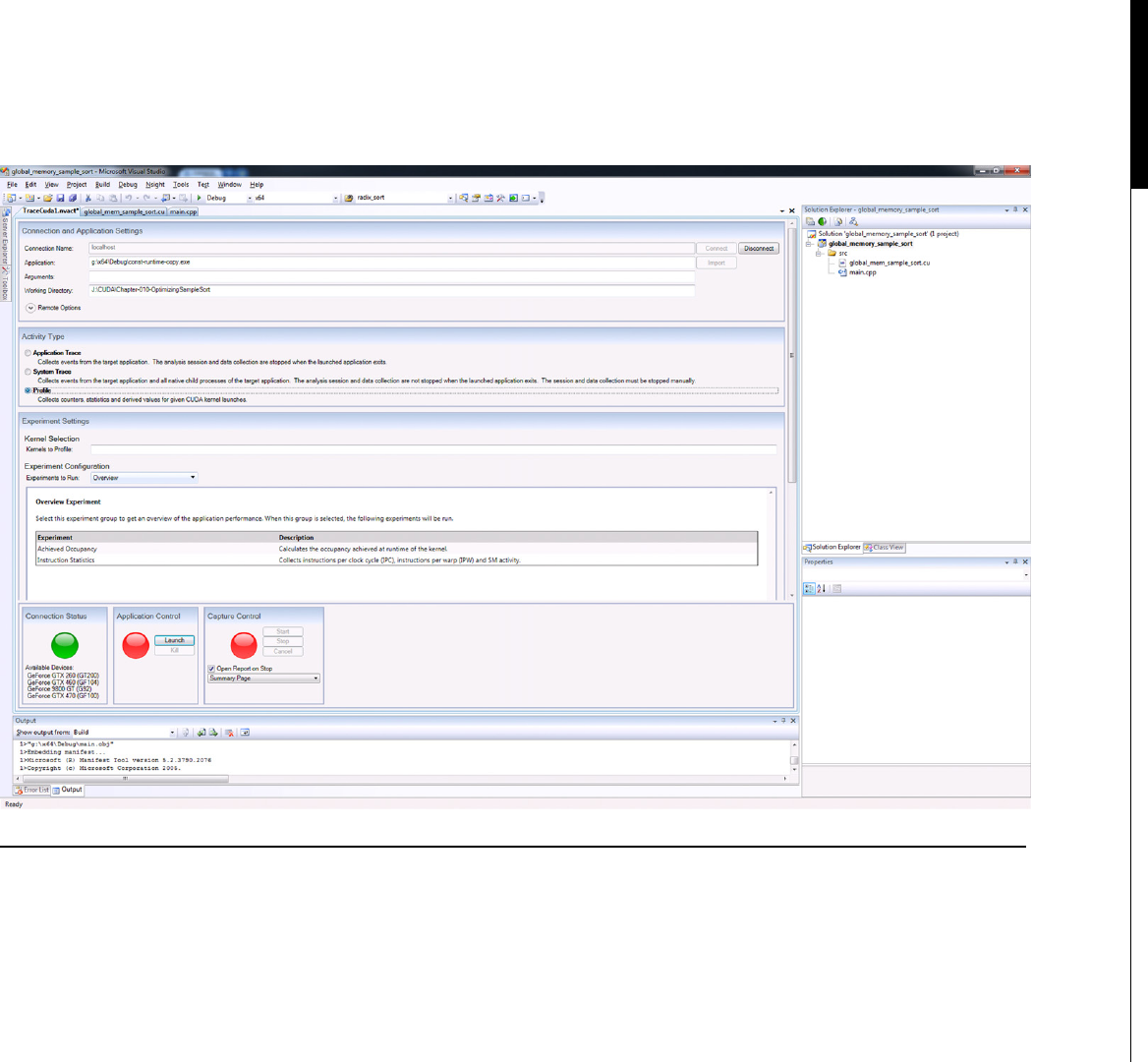Click the Capture Control Start button
Screen dimensions: 1148x1062
coord(283,631)
